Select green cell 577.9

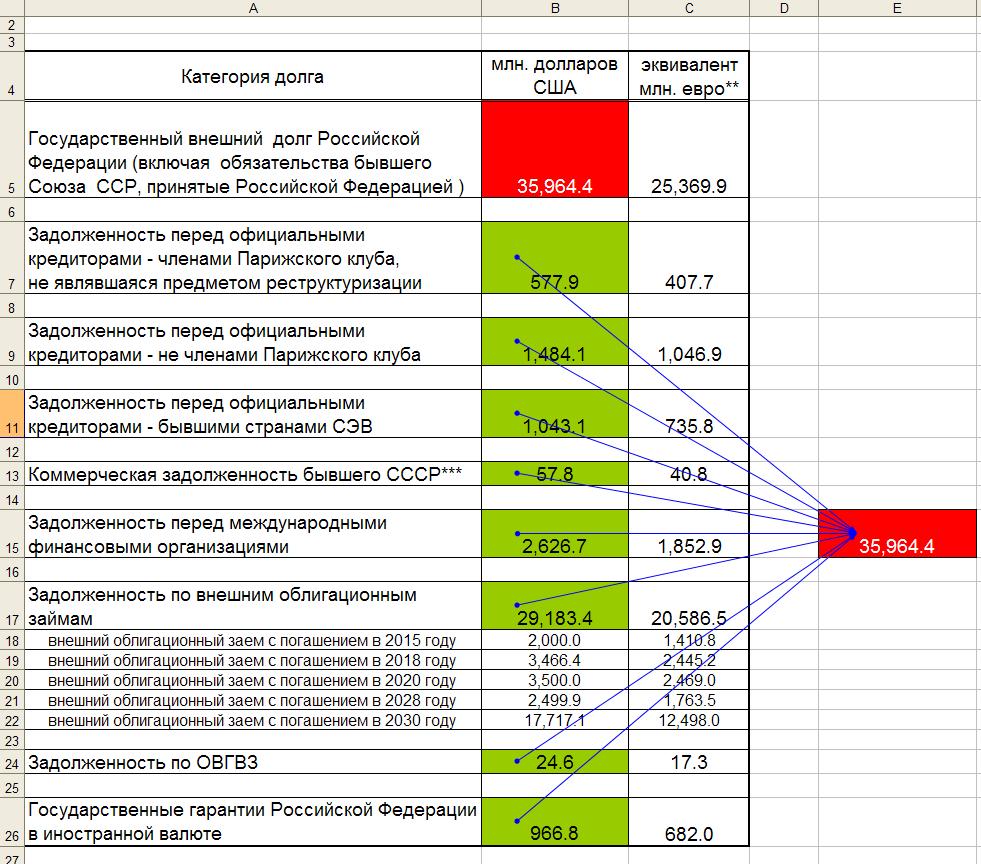point(555,258)
